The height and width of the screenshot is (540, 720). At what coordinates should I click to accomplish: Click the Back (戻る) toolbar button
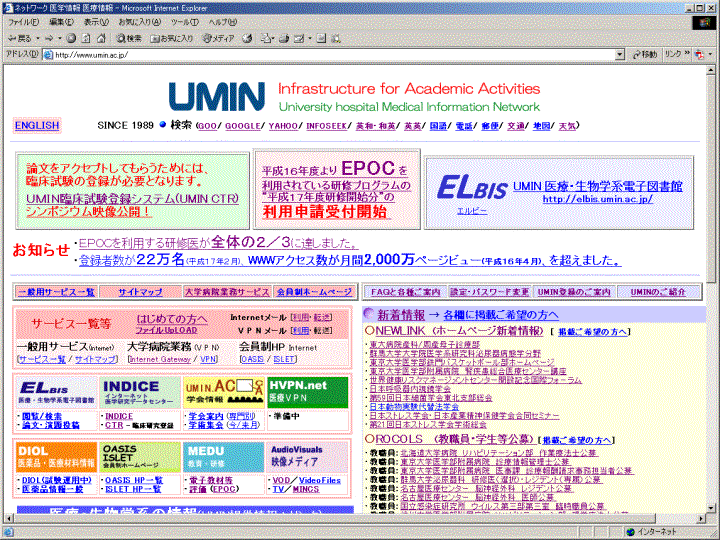pos(20,38)
